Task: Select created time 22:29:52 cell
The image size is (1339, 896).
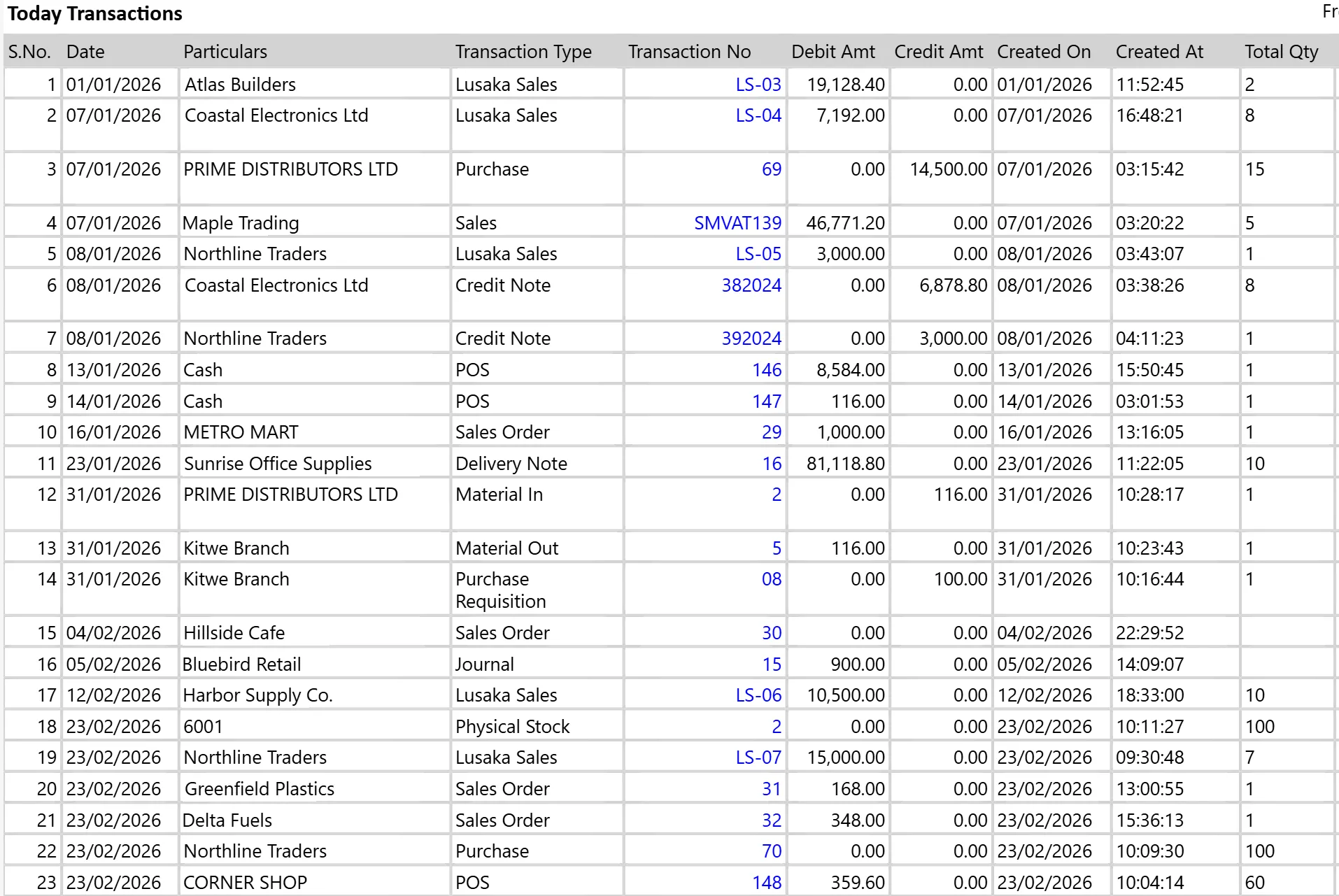Action: coord(1175,633)
